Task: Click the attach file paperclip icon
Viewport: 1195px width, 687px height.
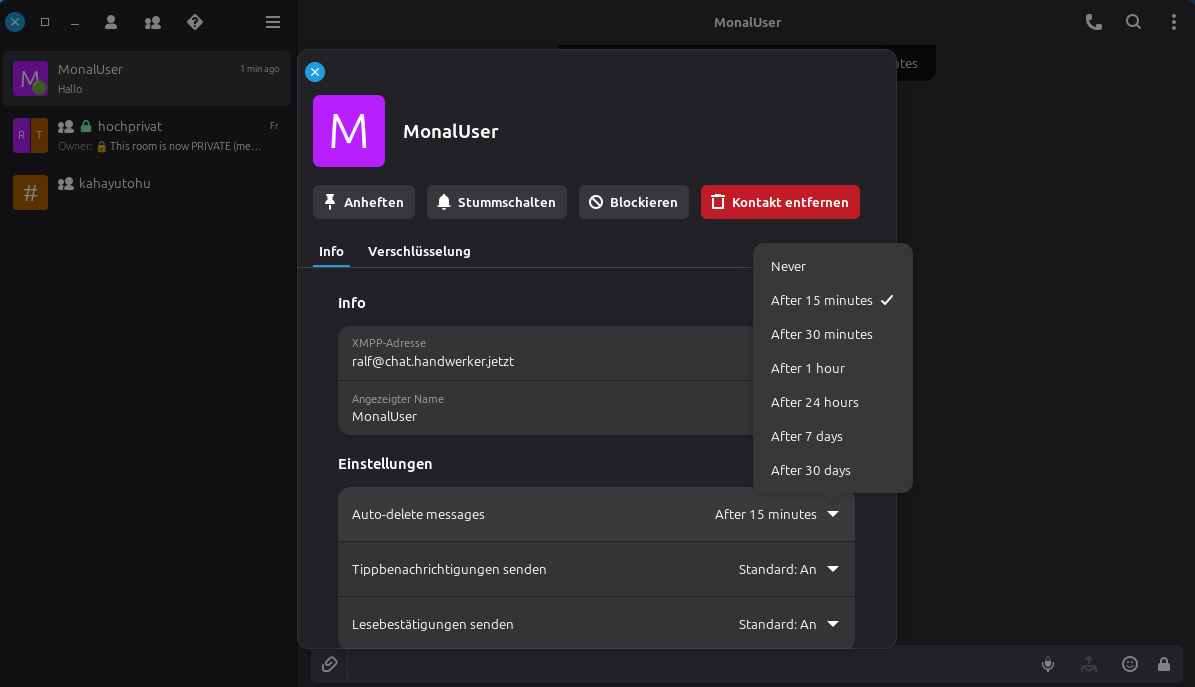Action: point(329,664)
